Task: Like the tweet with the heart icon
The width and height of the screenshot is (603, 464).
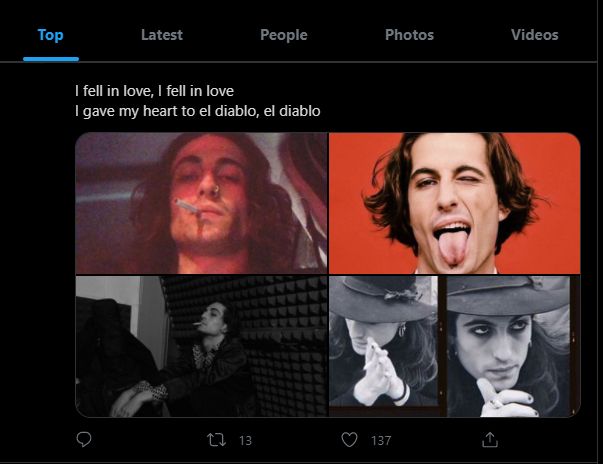Action: [350, 439]
